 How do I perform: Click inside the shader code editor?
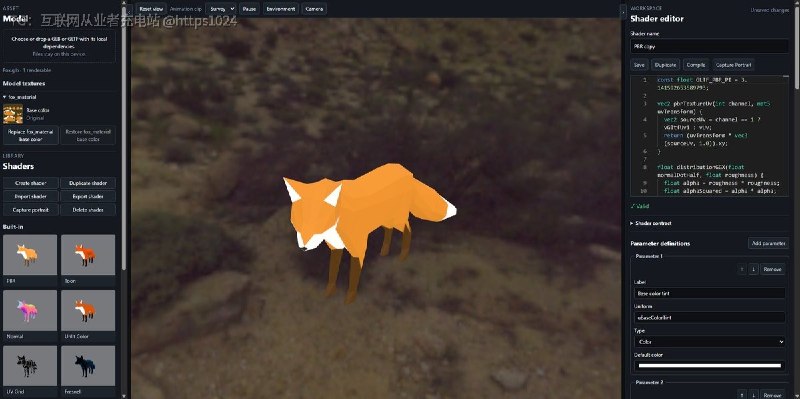click(x=710, y=135)
